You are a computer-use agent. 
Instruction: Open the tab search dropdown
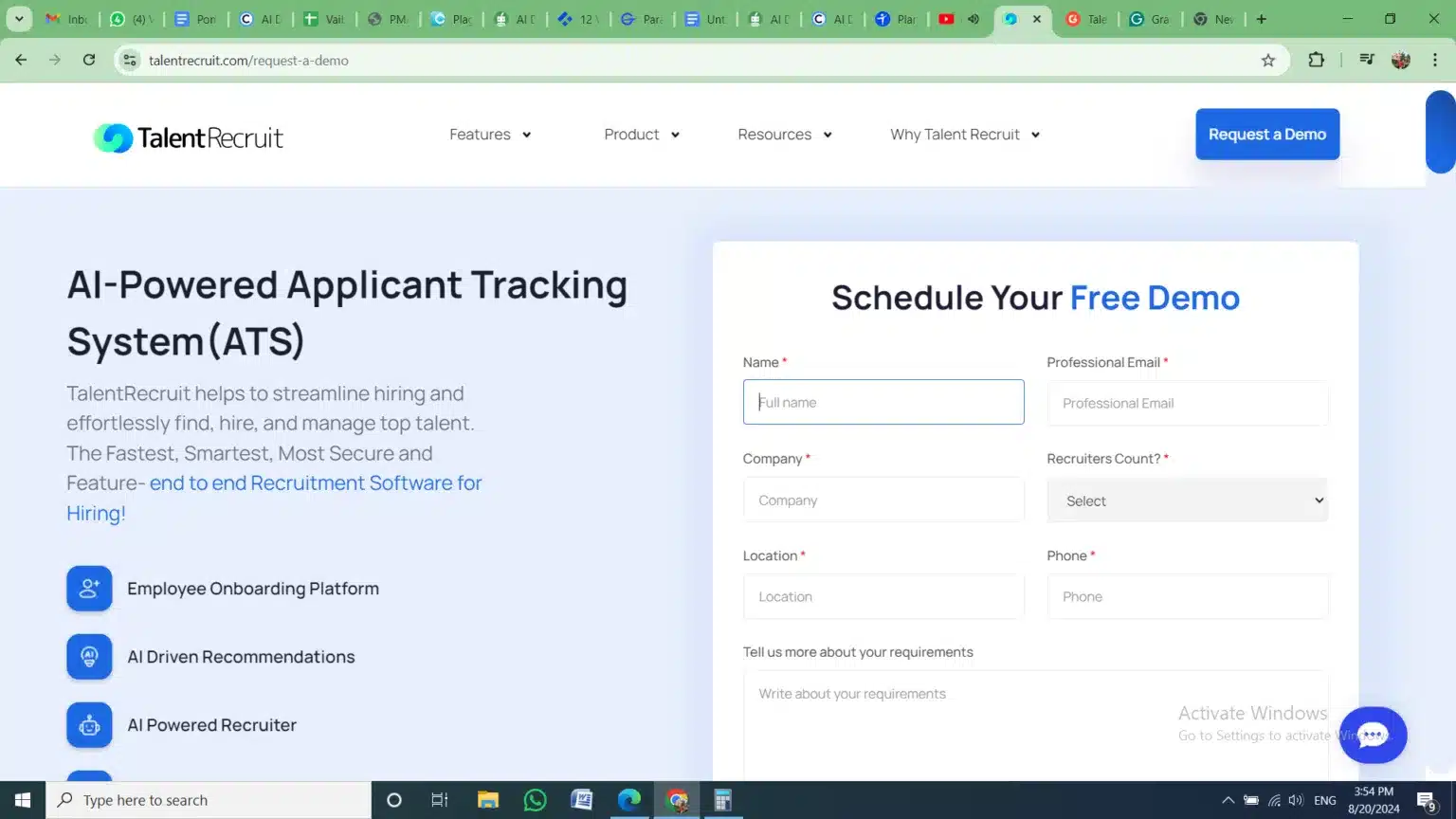coord(19,19)
